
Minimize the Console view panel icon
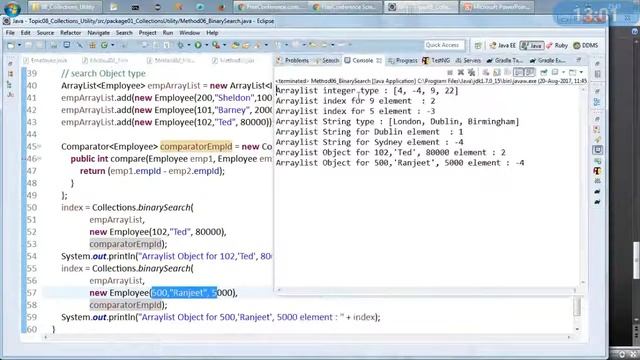(579, 60)
